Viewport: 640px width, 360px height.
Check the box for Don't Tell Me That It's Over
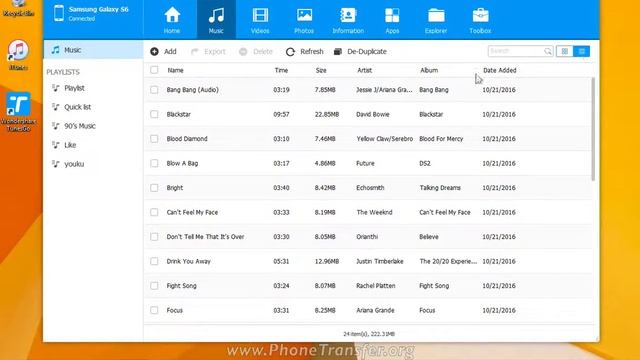(x=154, y=237)
